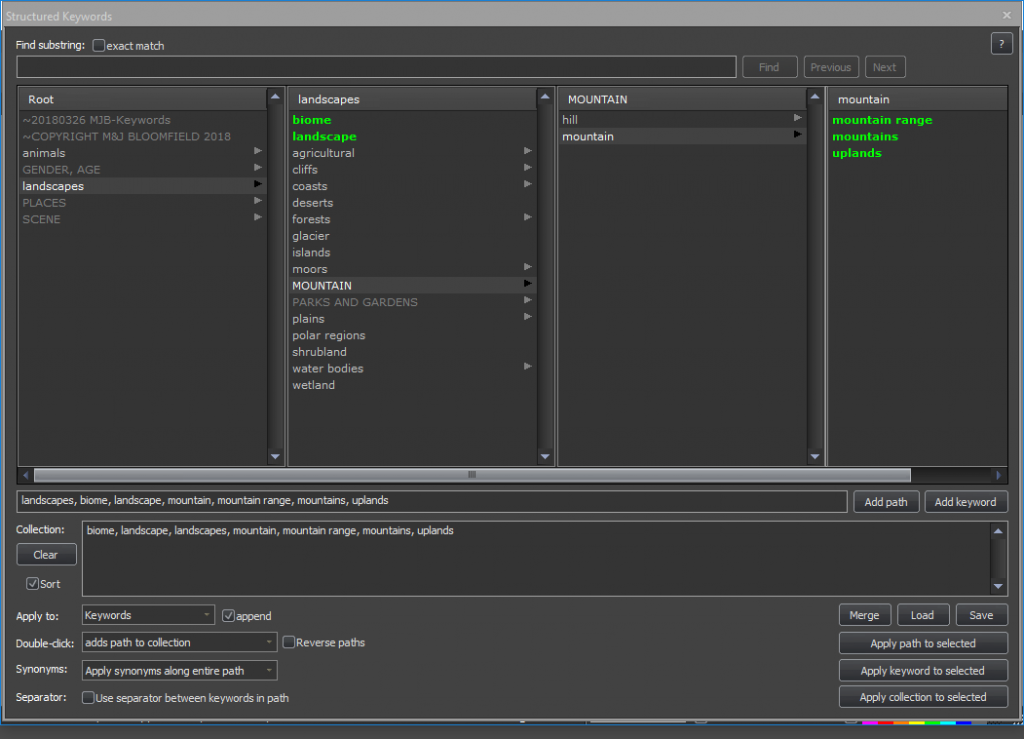Expand the animals arrow in Root
The width and height of the screenshot is (1024, 739).
tap(258, 151)
